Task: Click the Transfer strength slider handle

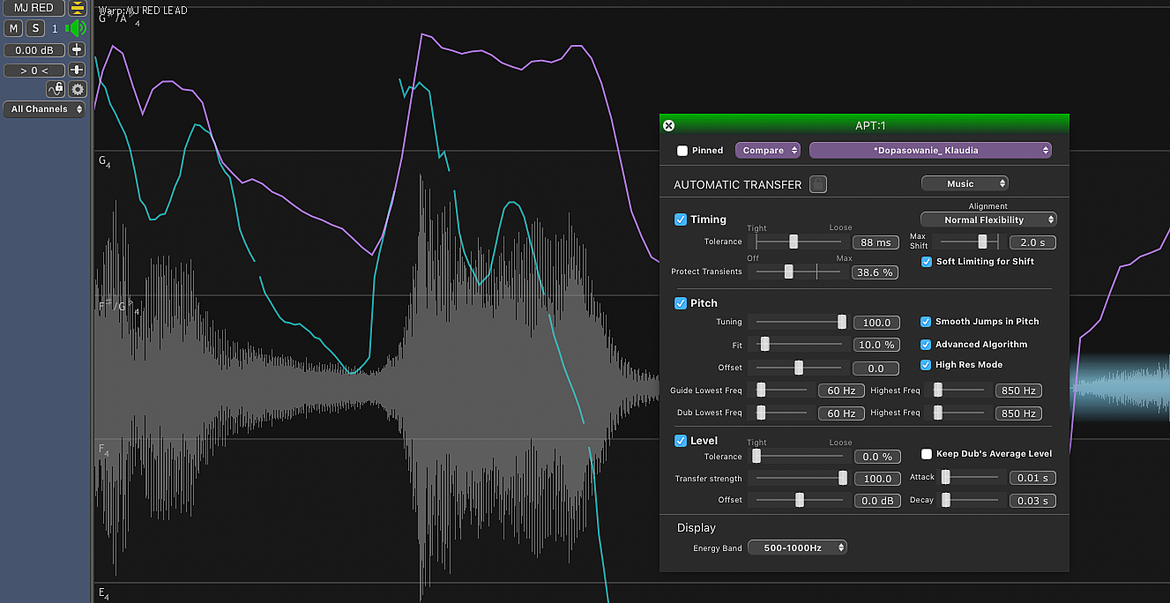Action: [842, 478]
